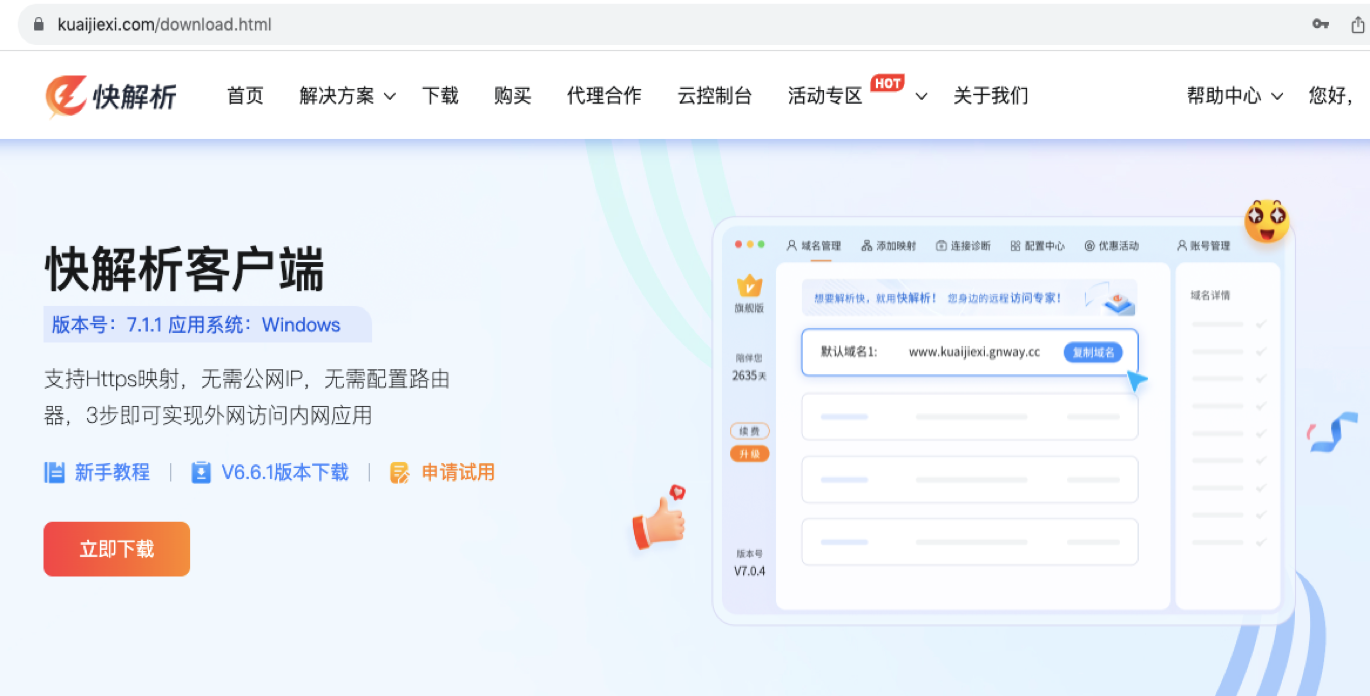1370x696 pixels.
Task: Click the 新手教程 document icon
Action: [x=55, y=472]
